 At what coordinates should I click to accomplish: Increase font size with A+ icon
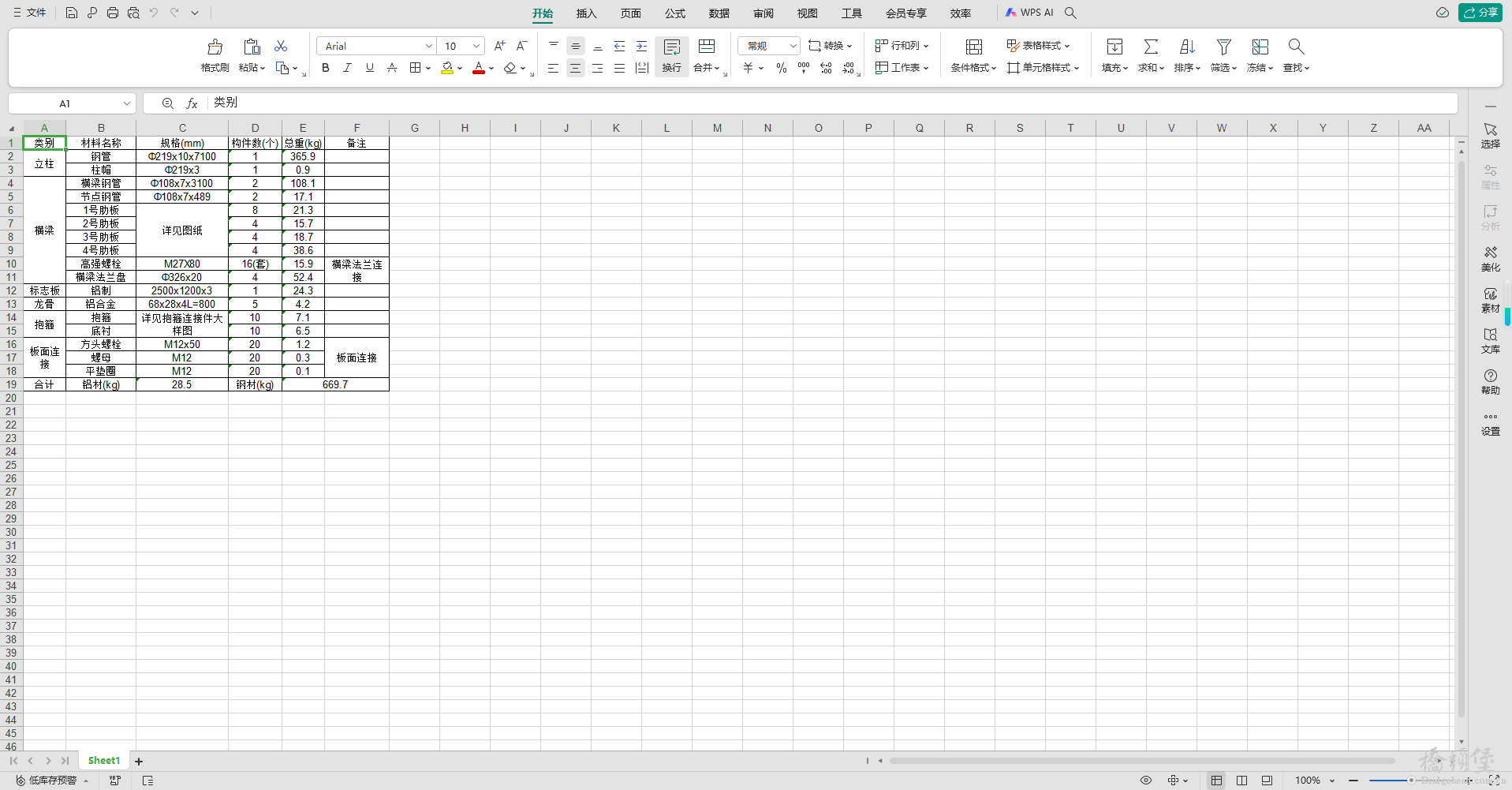[x=499, y=46]
